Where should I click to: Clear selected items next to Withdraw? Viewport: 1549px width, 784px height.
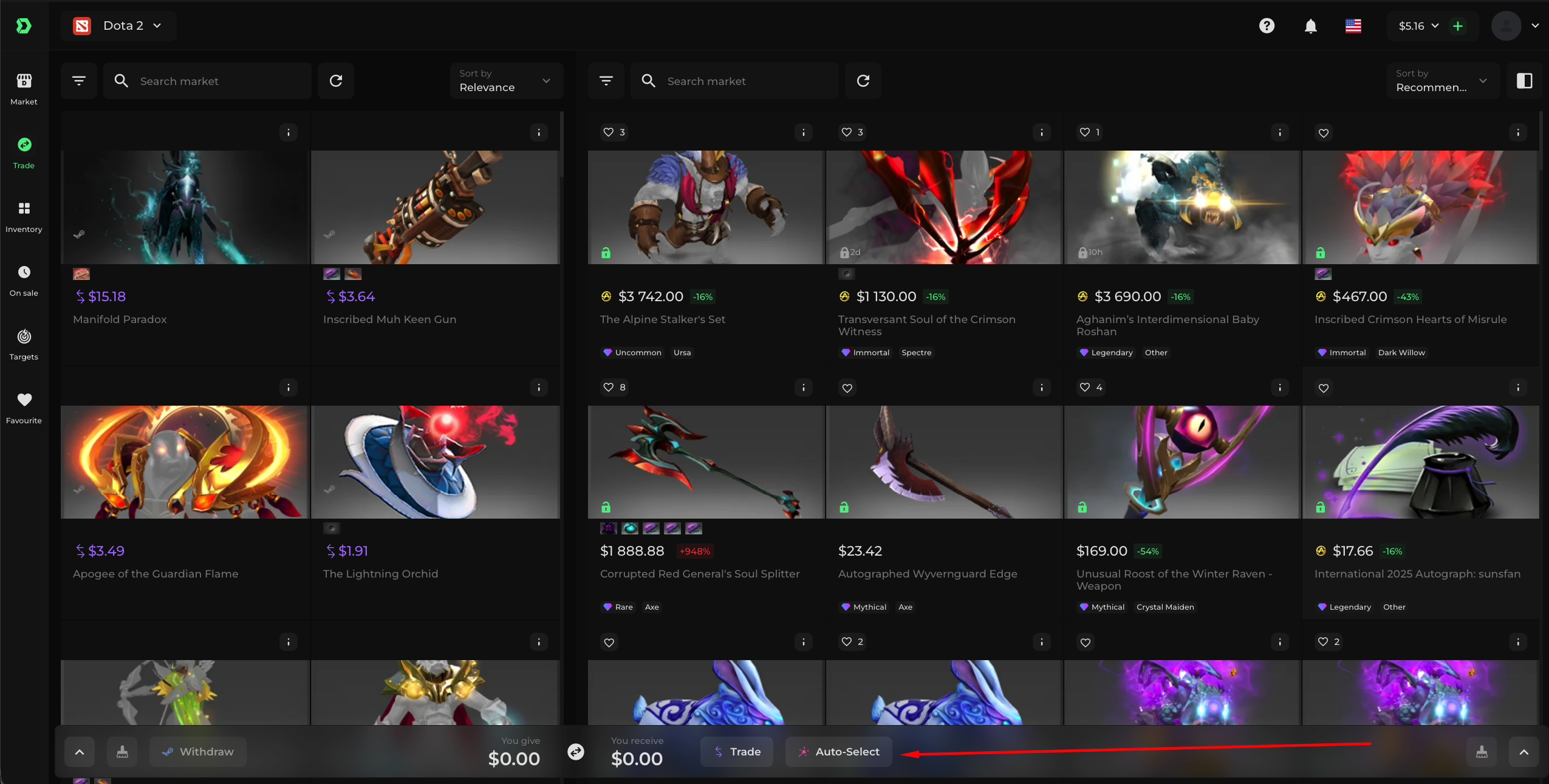(122, 752)
